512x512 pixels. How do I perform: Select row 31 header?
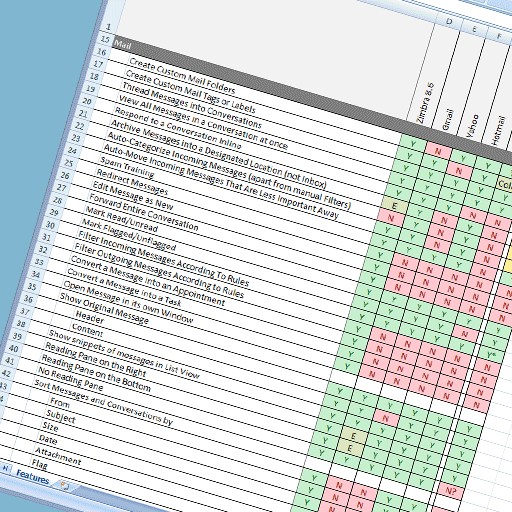point(47,237)
